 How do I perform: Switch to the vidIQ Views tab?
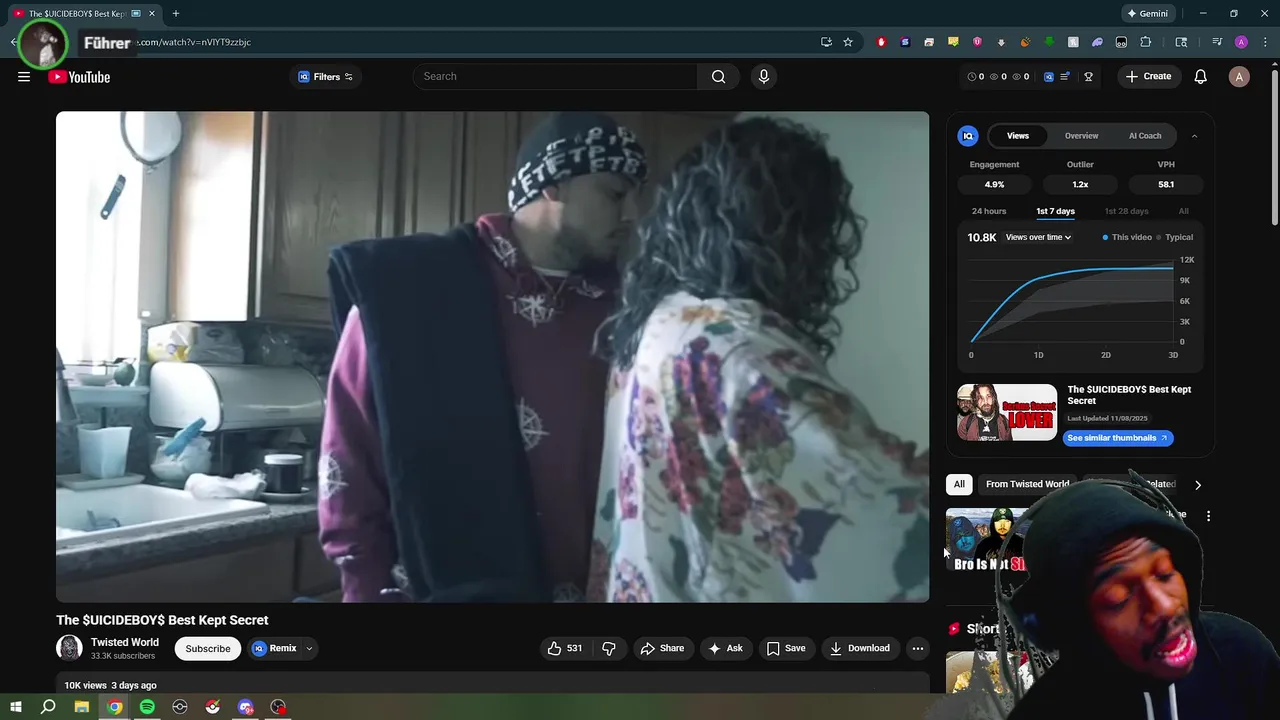tap(1017, 136)
